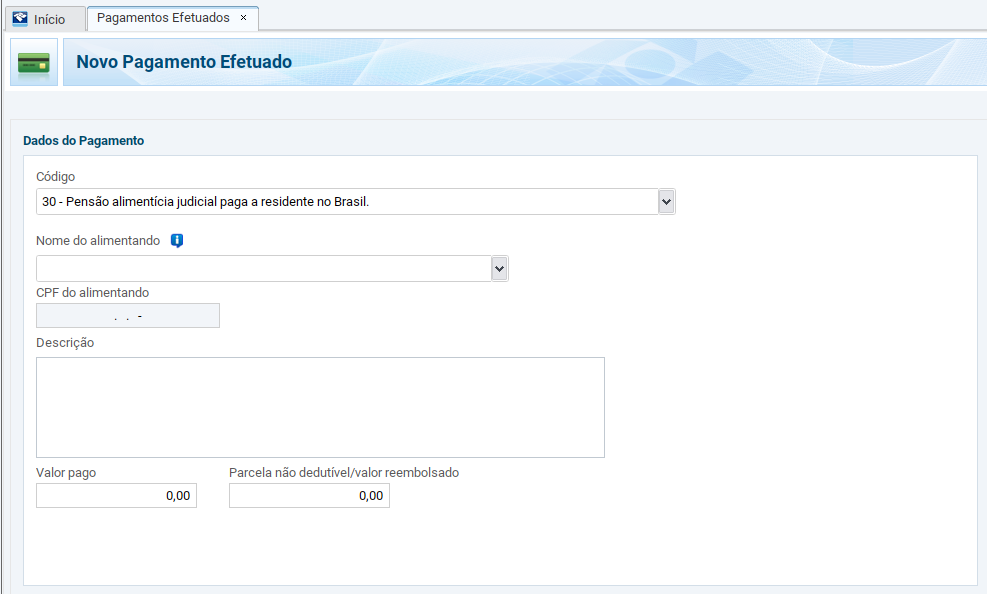Click the Descrição label
This screenshot has height=594, width=987.
pos(65,343)
